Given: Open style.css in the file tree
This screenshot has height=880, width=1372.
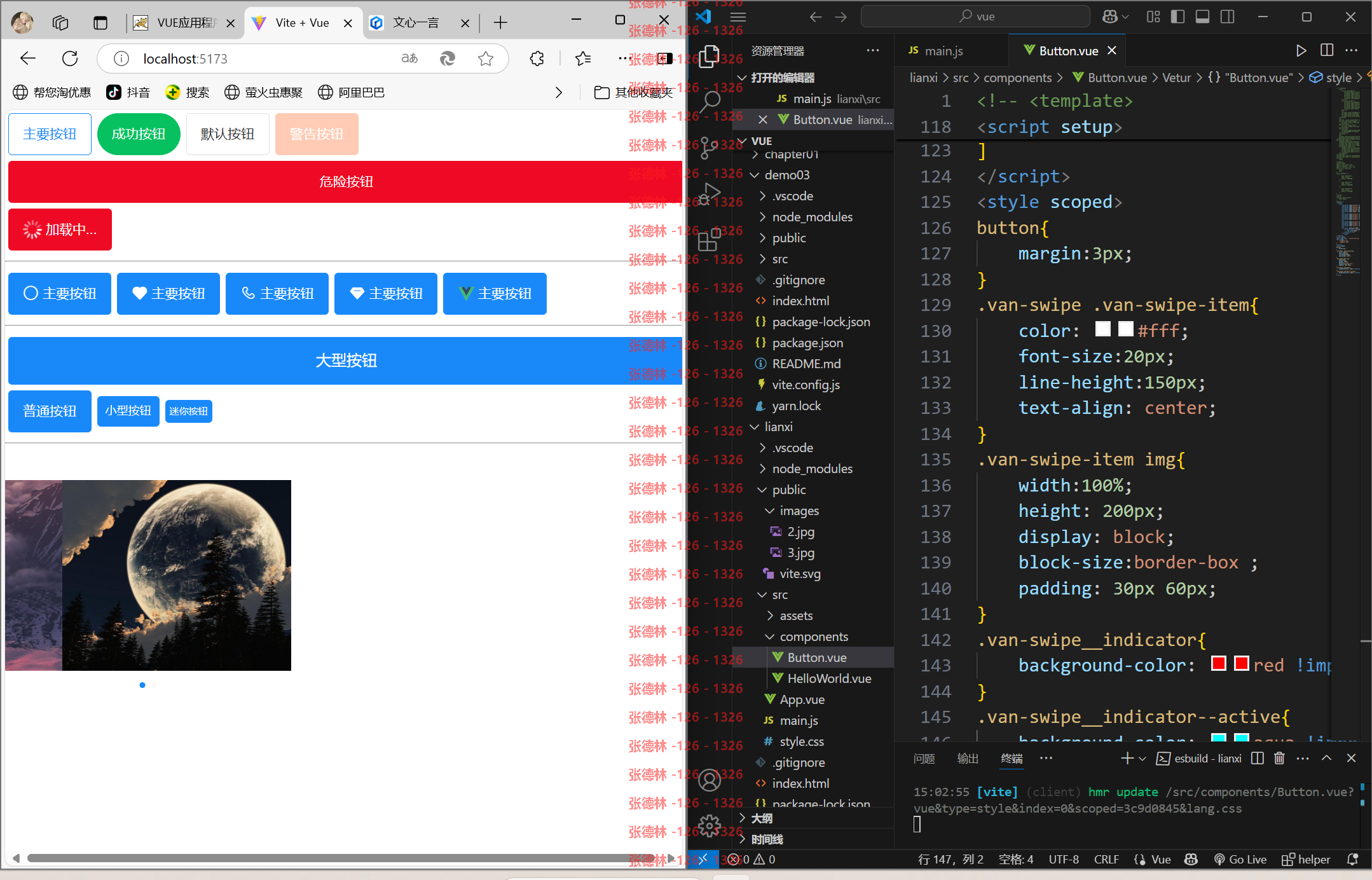Looking at the screenshot, I should point(801,741).
